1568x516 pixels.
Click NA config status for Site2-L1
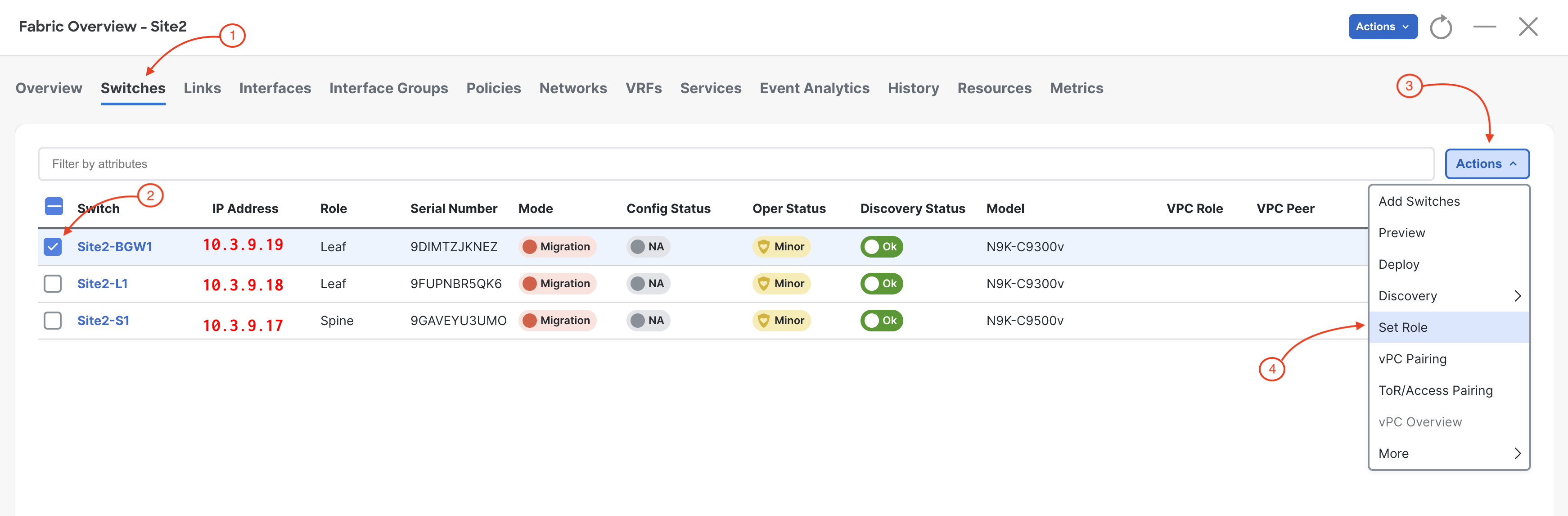pyautogui.click(x=648, y=284)
